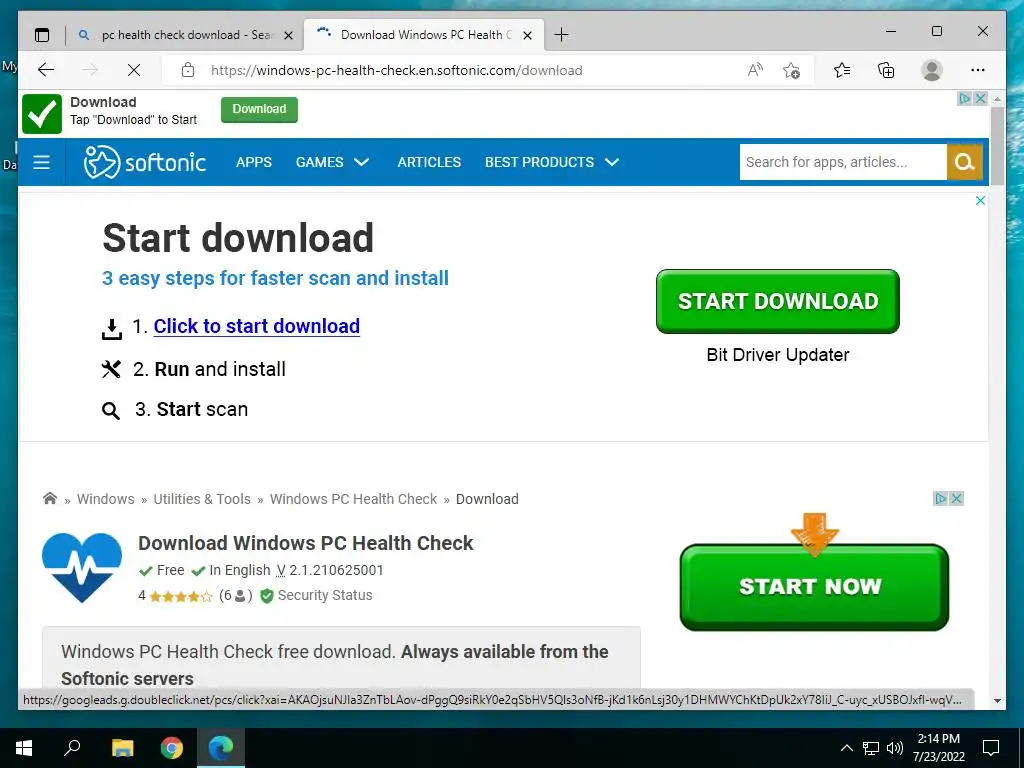Open Read aloud icon in address bar

[756, 70]
